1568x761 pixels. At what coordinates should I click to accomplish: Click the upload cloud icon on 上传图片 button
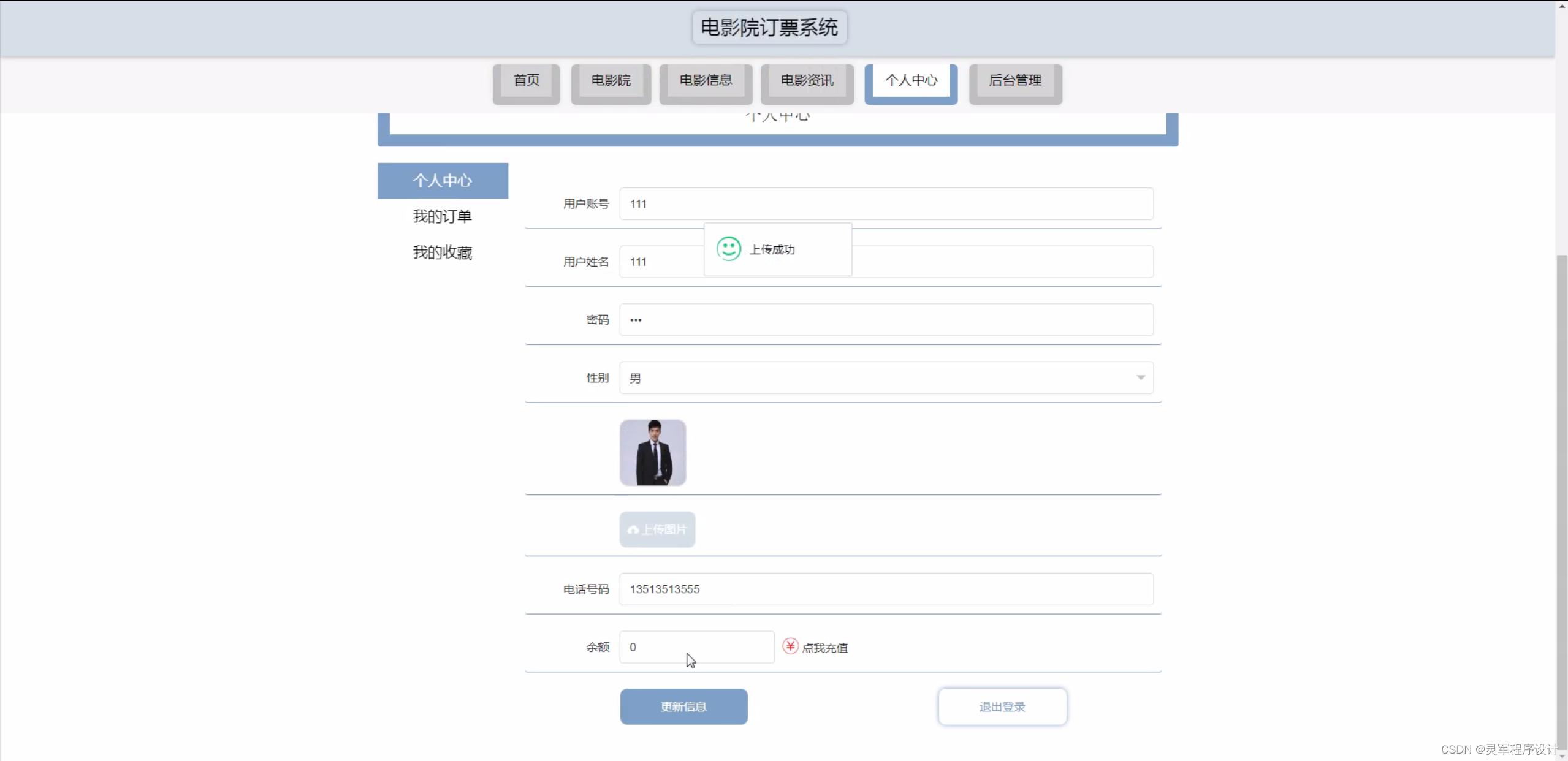click(633, 529)
